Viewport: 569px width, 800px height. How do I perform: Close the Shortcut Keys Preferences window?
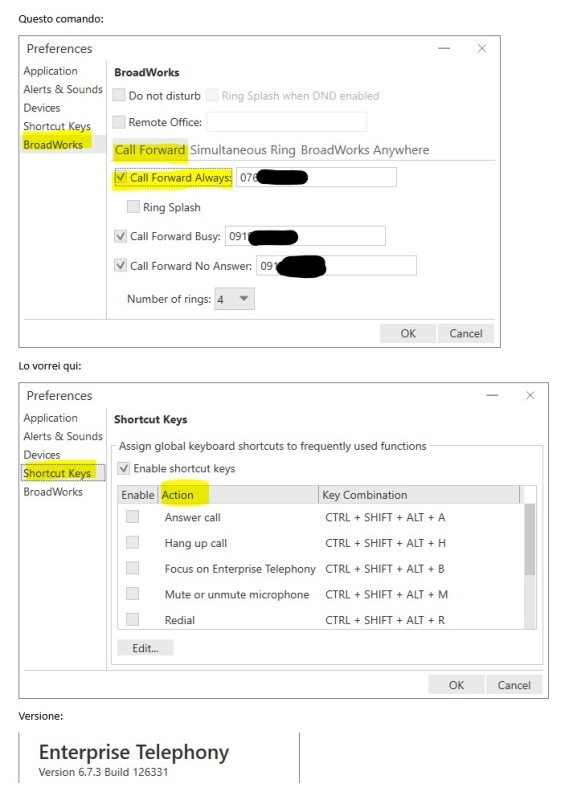530,395
